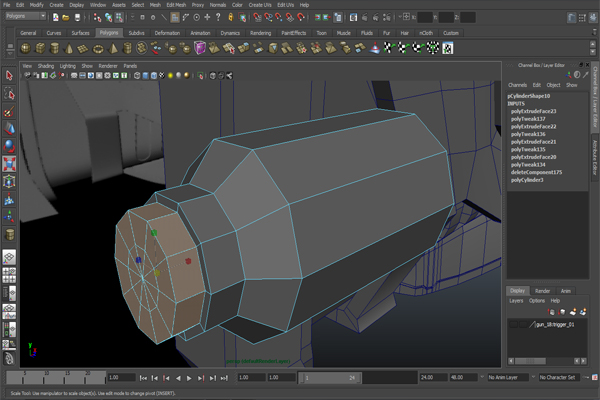Choose the Lasso select tool
This screenshot has width=600, height=400.
(9, 93)
